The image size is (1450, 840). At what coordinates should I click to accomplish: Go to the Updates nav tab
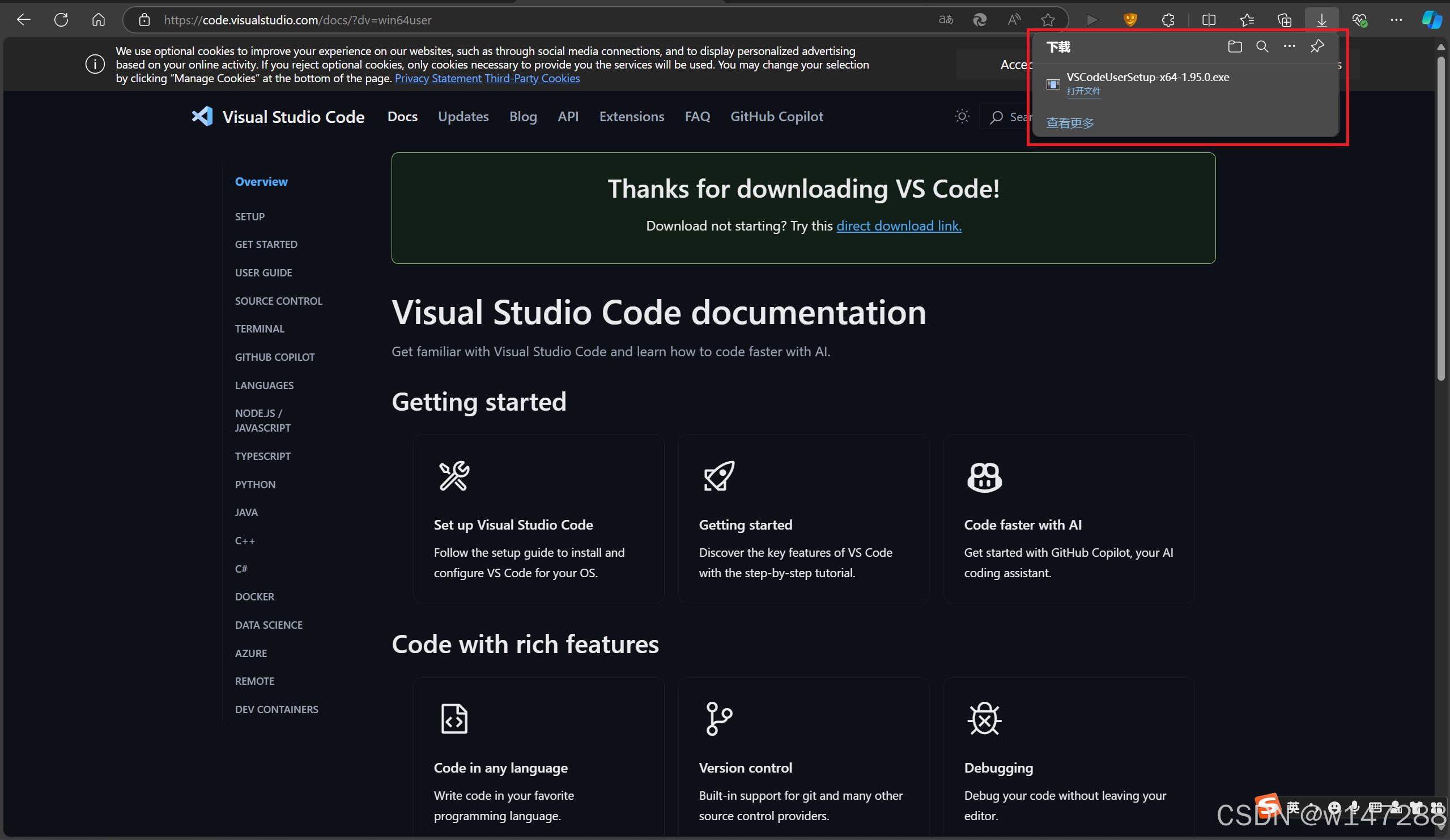click(462, 117)
